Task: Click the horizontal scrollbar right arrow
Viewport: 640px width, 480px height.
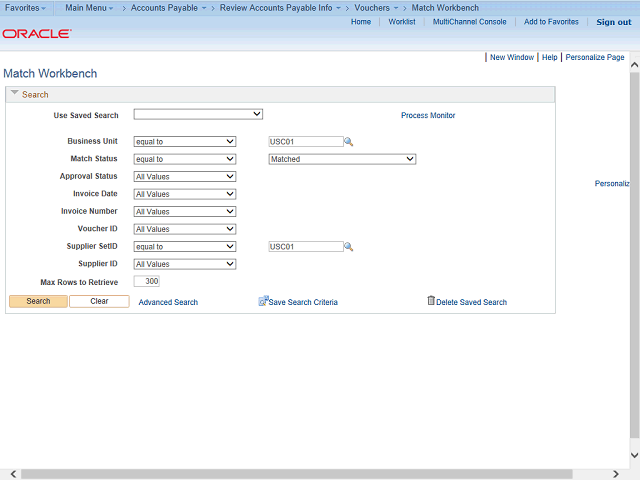Action: pos(616,474)
